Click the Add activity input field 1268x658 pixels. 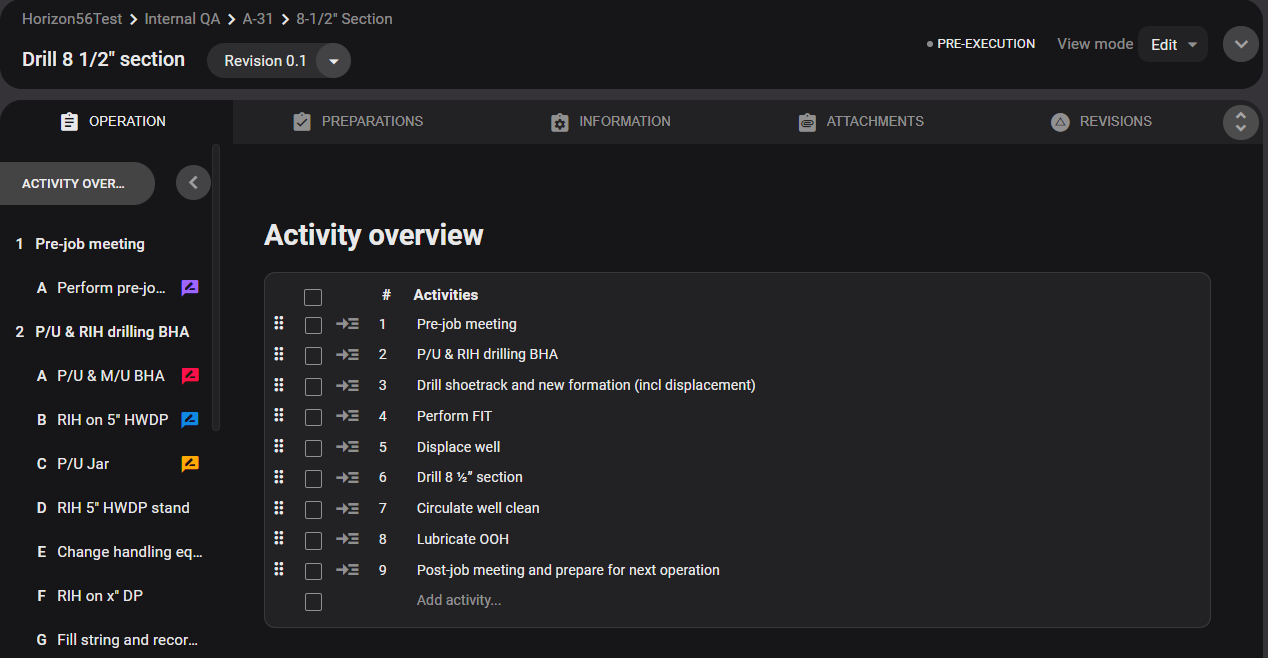click(459, 600)
